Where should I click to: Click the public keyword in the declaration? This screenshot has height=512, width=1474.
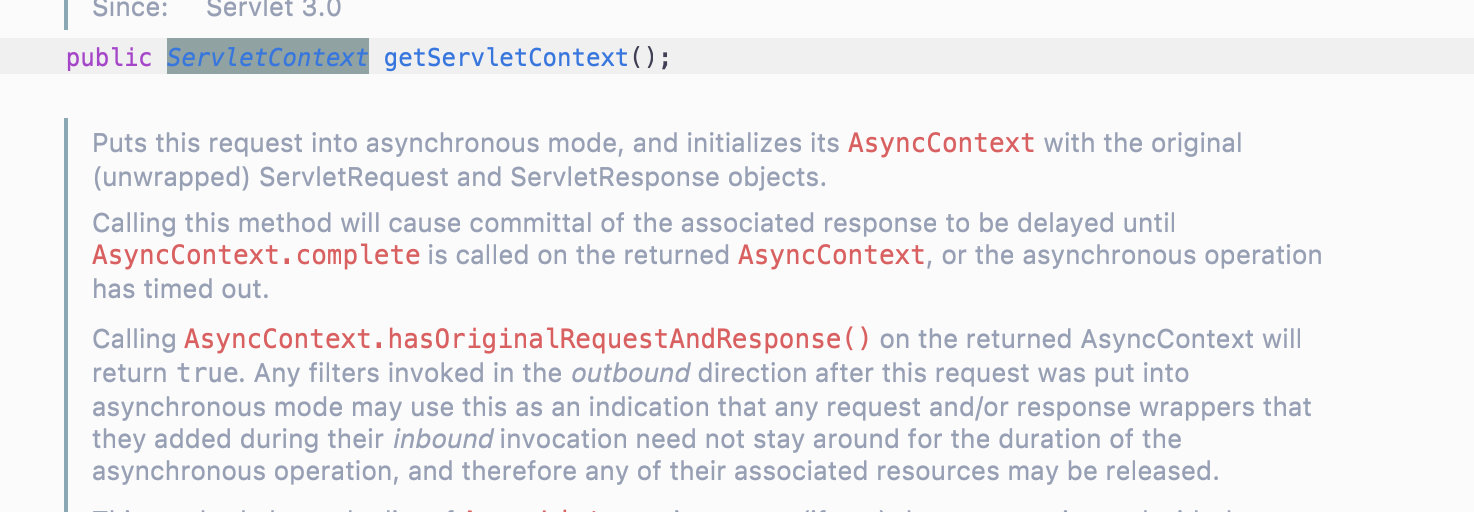tap(109, 57)
